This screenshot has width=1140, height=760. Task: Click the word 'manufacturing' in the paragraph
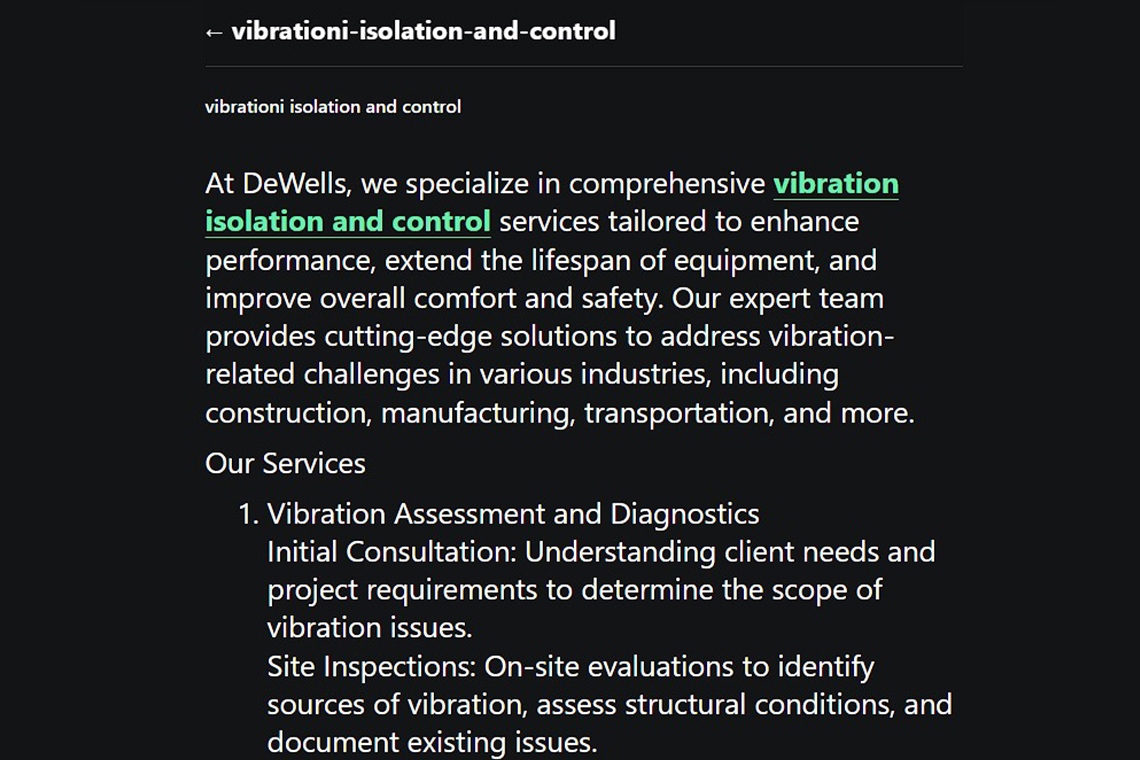pos(477,412)
